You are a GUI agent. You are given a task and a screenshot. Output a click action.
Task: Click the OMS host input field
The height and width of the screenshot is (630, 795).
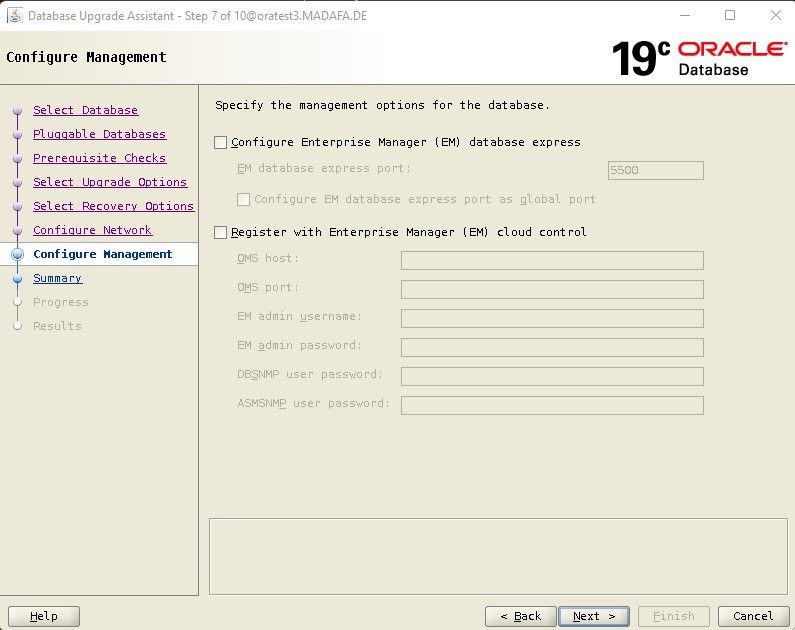point(552,261)
